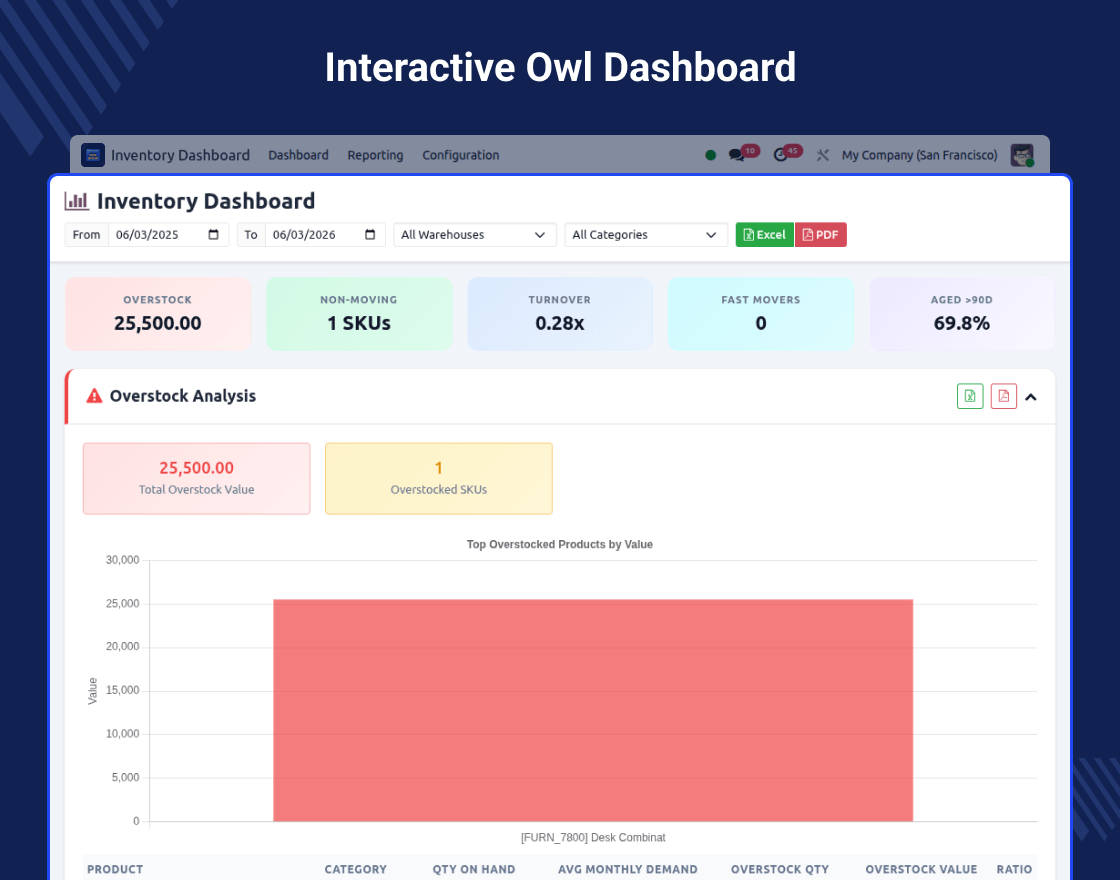
Task: Export Overstock Analysis to Excel icon
Action: tap(970, 396)
